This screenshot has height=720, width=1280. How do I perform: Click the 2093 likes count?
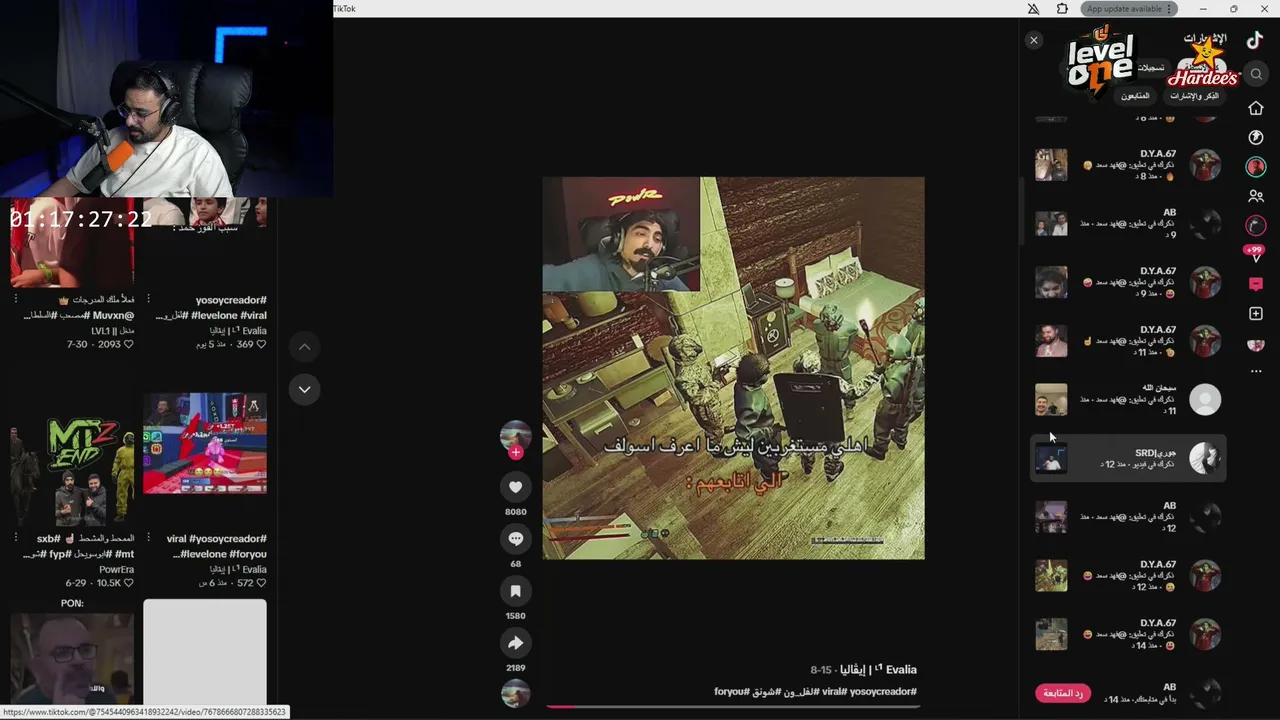pyautogui.click(x=109, y=344)
